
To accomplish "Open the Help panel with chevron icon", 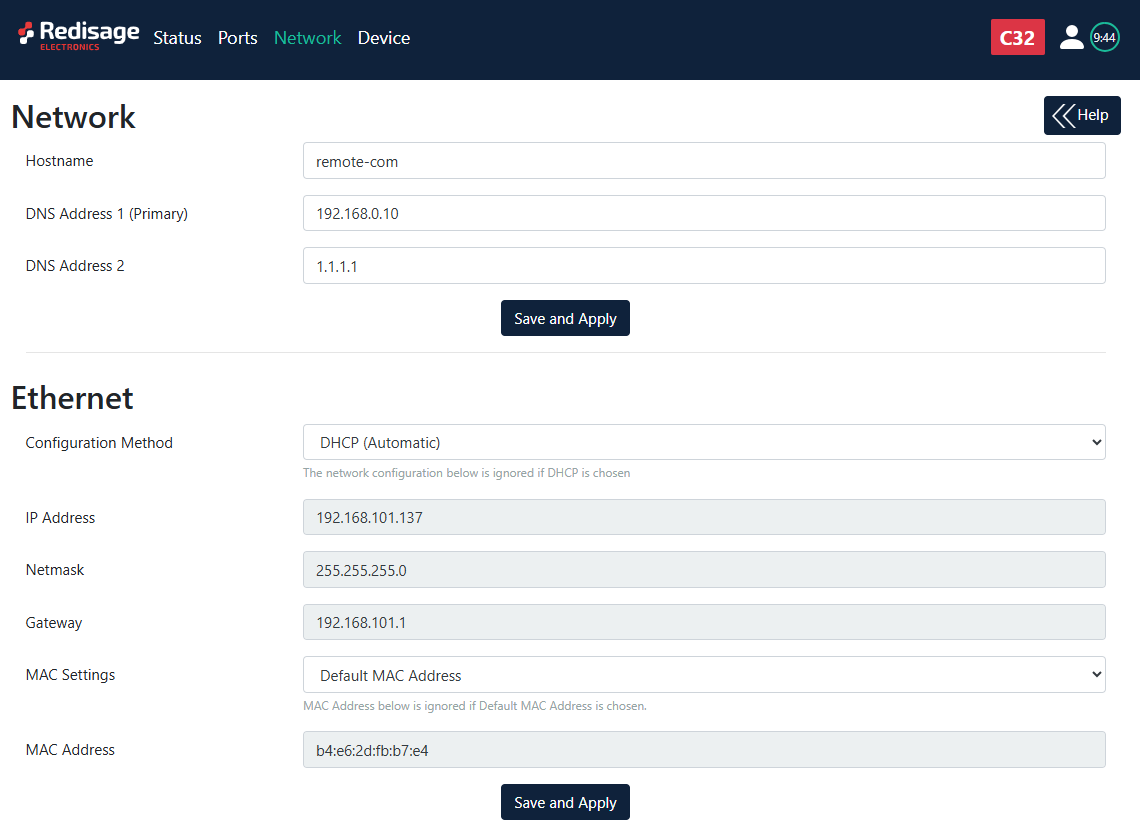I will pos(1082,115).
